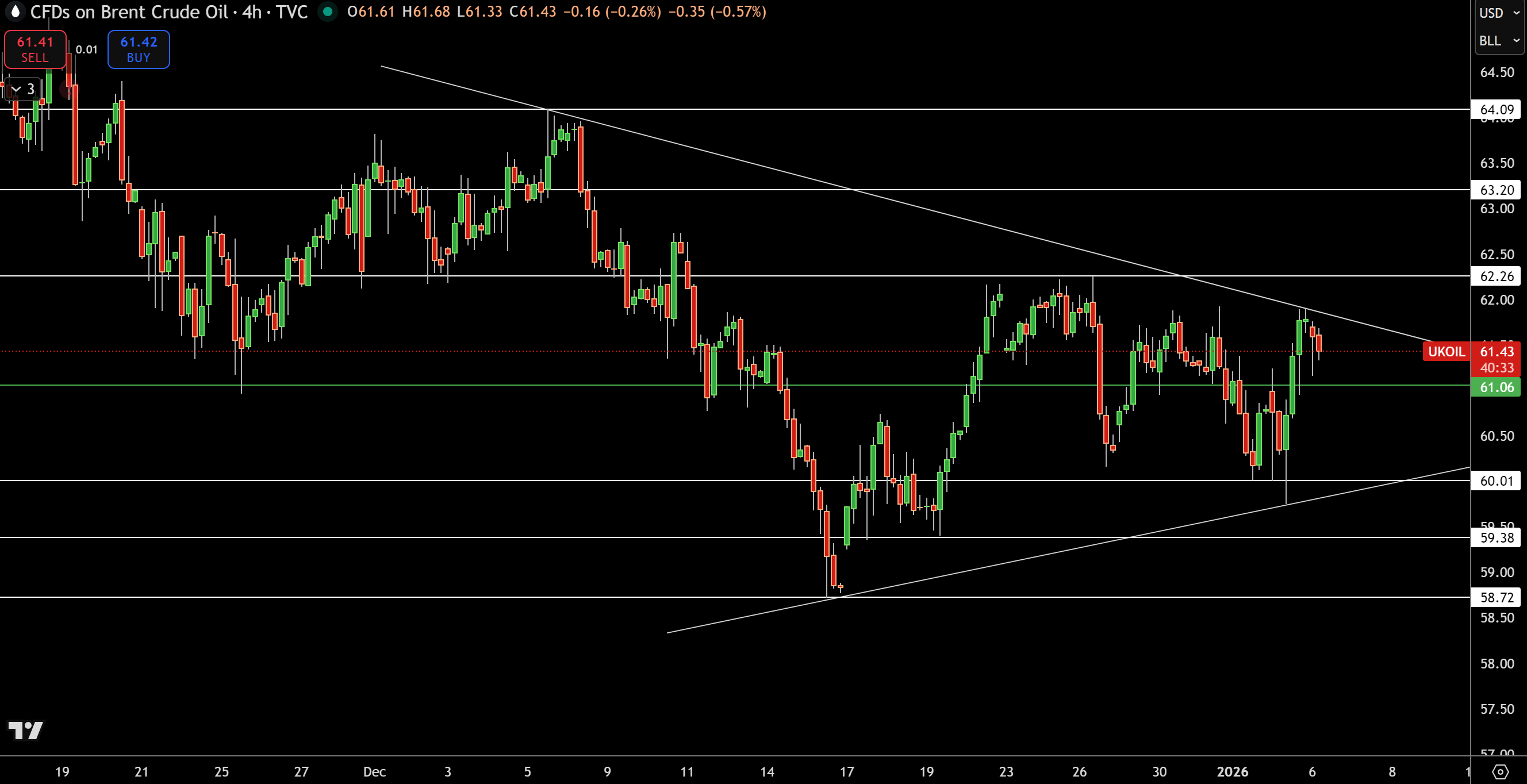Select the 58.72 horizontal line price label
Screen dimensions: 1527x784
click(1497, 597)
